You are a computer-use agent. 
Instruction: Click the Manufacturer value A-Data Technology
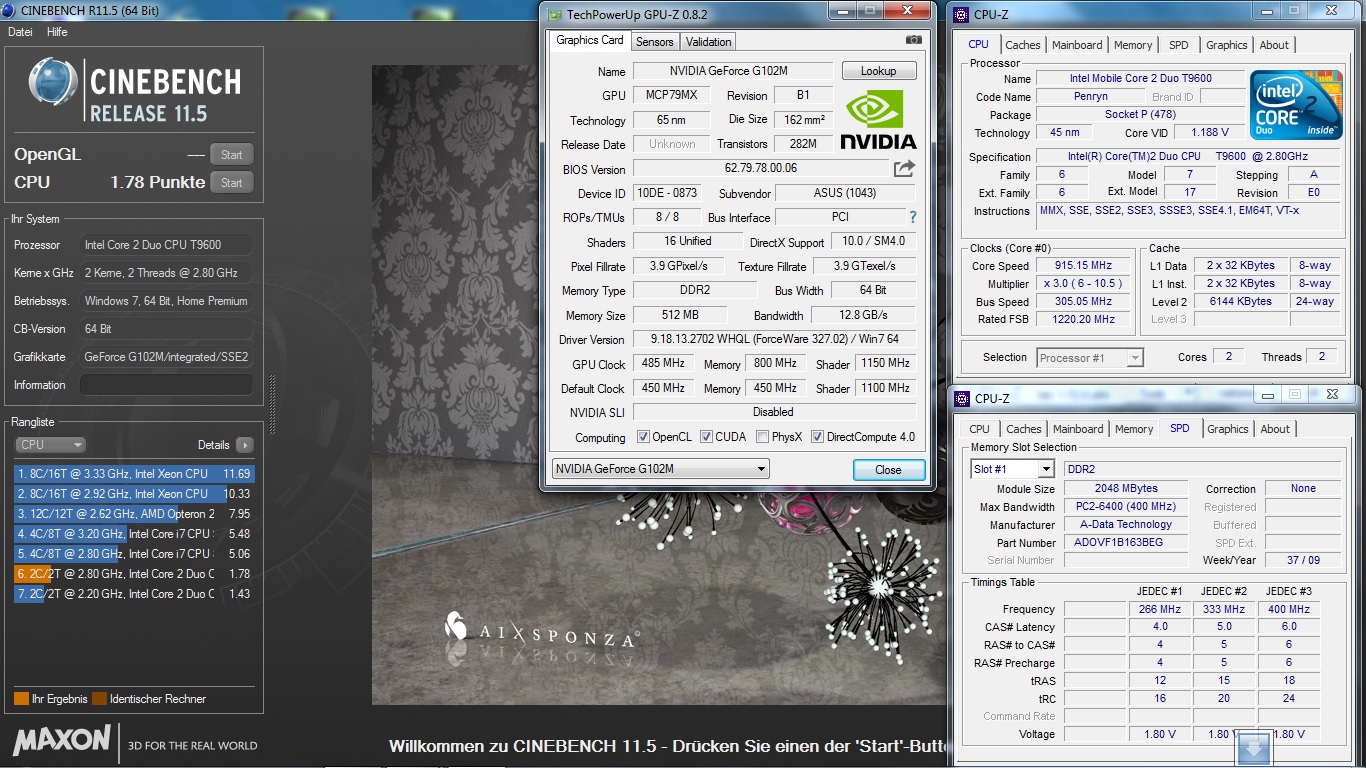(1126, 524)
